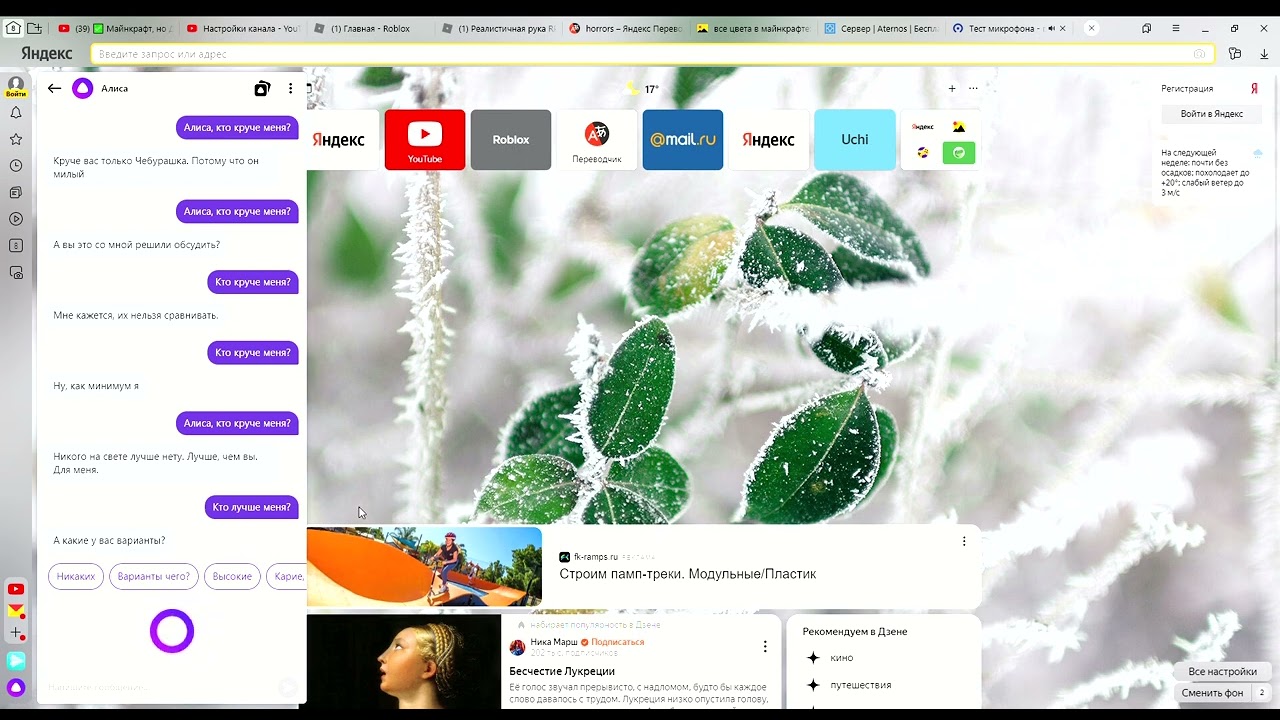The image size is (1280, 720).
Task: Open Alice purple icon at sidebar bottom
Action: (x=16, y=687)
